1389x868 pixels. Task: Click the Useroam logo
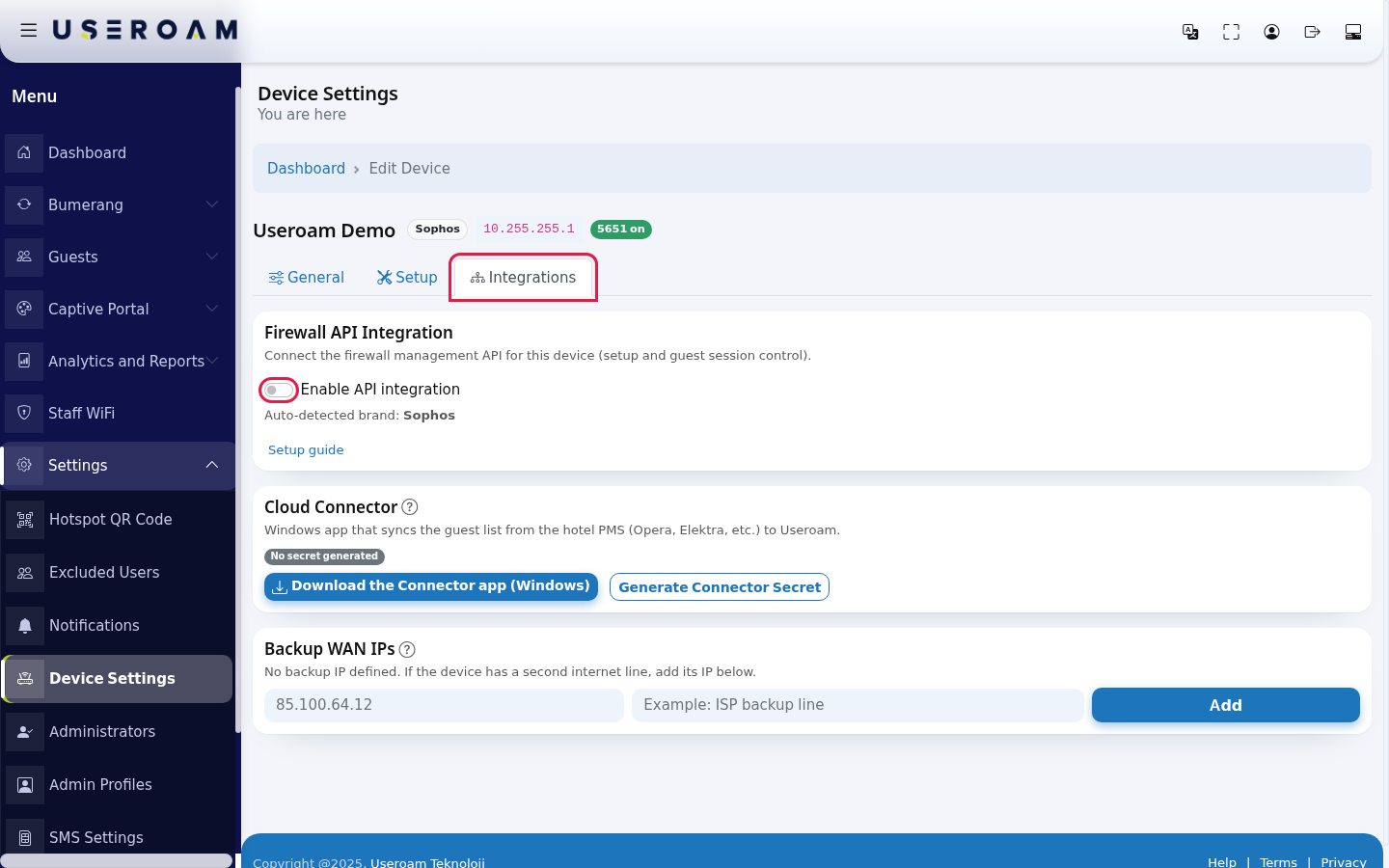click(x=145, y=31)
